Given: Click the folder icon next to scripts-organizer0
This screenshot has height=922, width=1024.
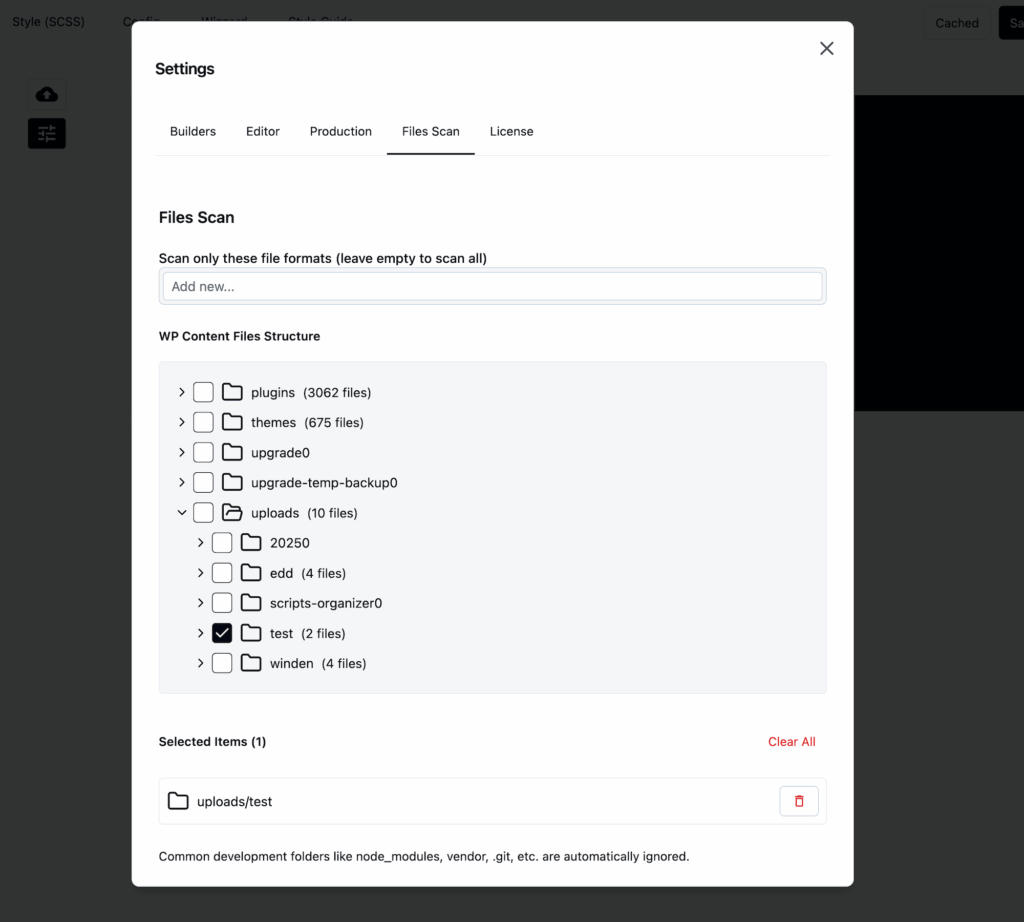Looking at the screenshot, I should (250, 602).
